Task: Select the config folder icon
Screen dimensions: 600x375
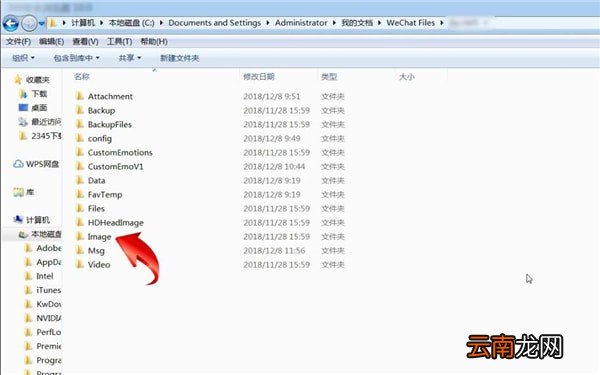Action: coord(80,138)
